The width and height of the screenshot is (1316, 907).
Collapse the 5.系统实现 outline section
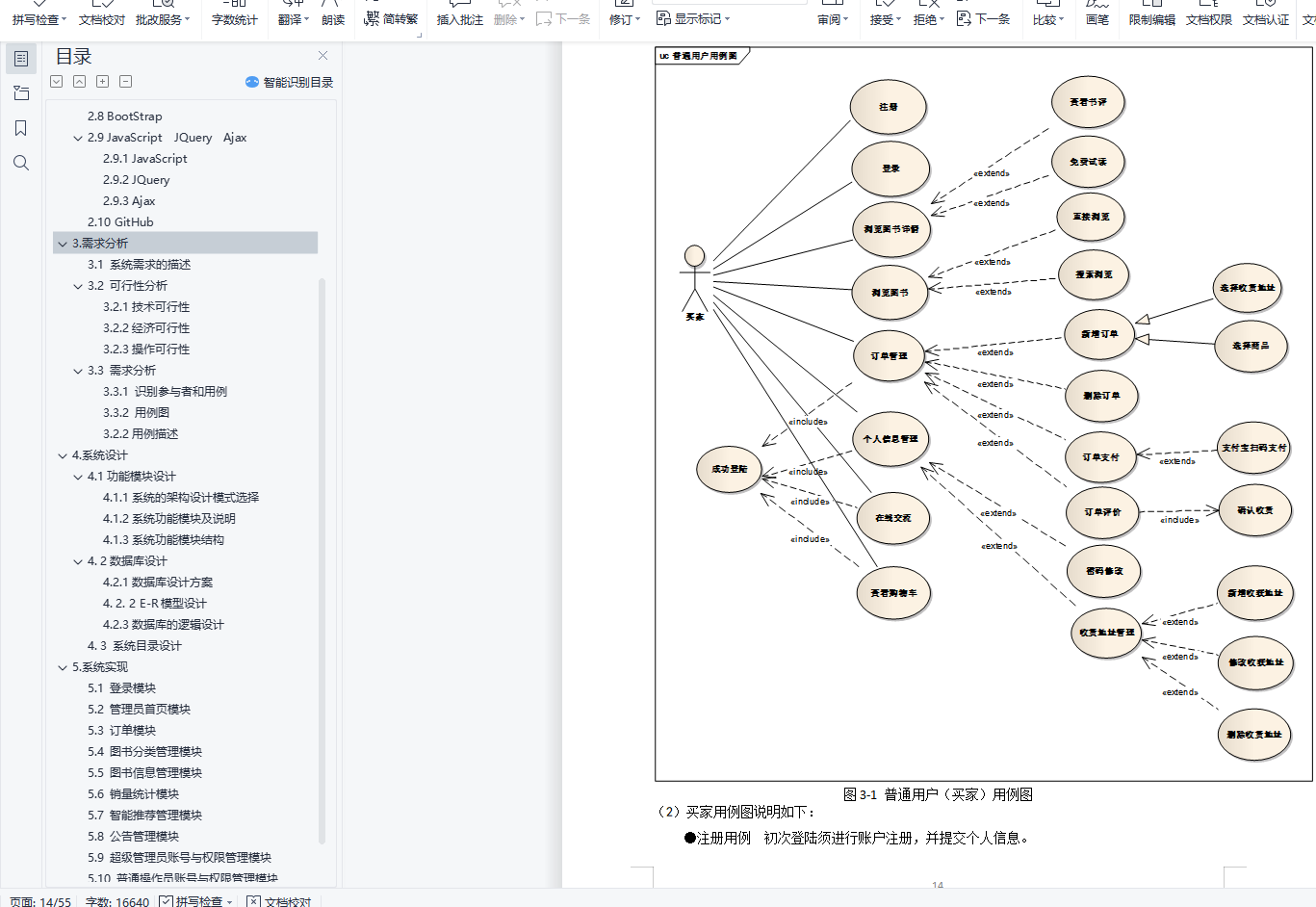[63, 667]
